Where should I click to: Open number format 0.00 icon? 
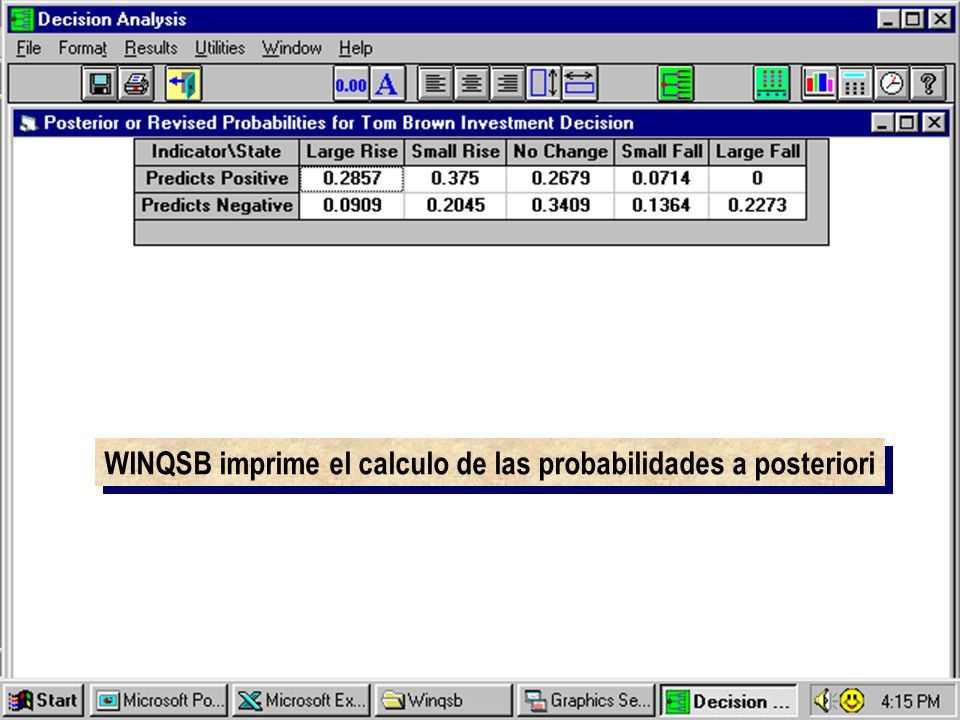pos(351,83)
